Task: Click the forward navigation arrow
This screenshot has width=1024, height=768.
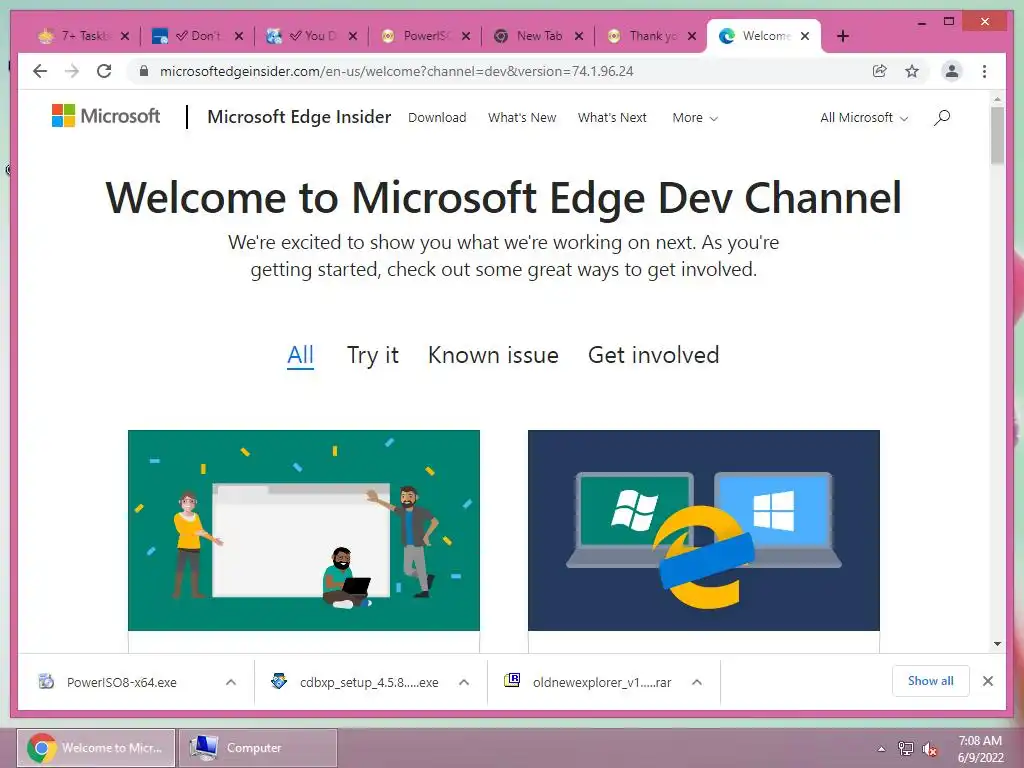Action: [x=72, y=71]
